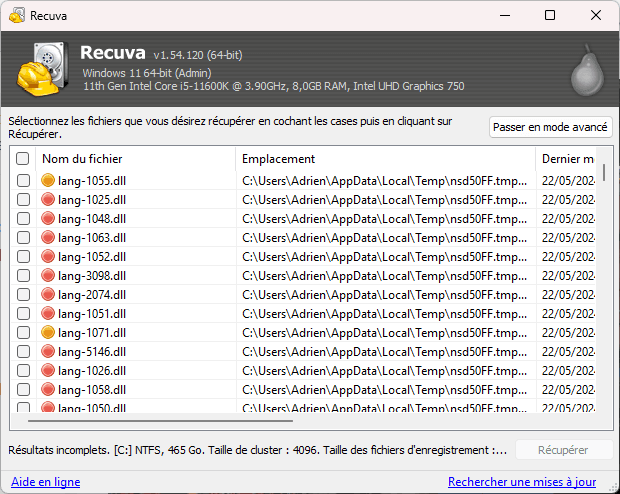
Task: Click the 'Récupérer' button
Action: click(x=564, y=450)
